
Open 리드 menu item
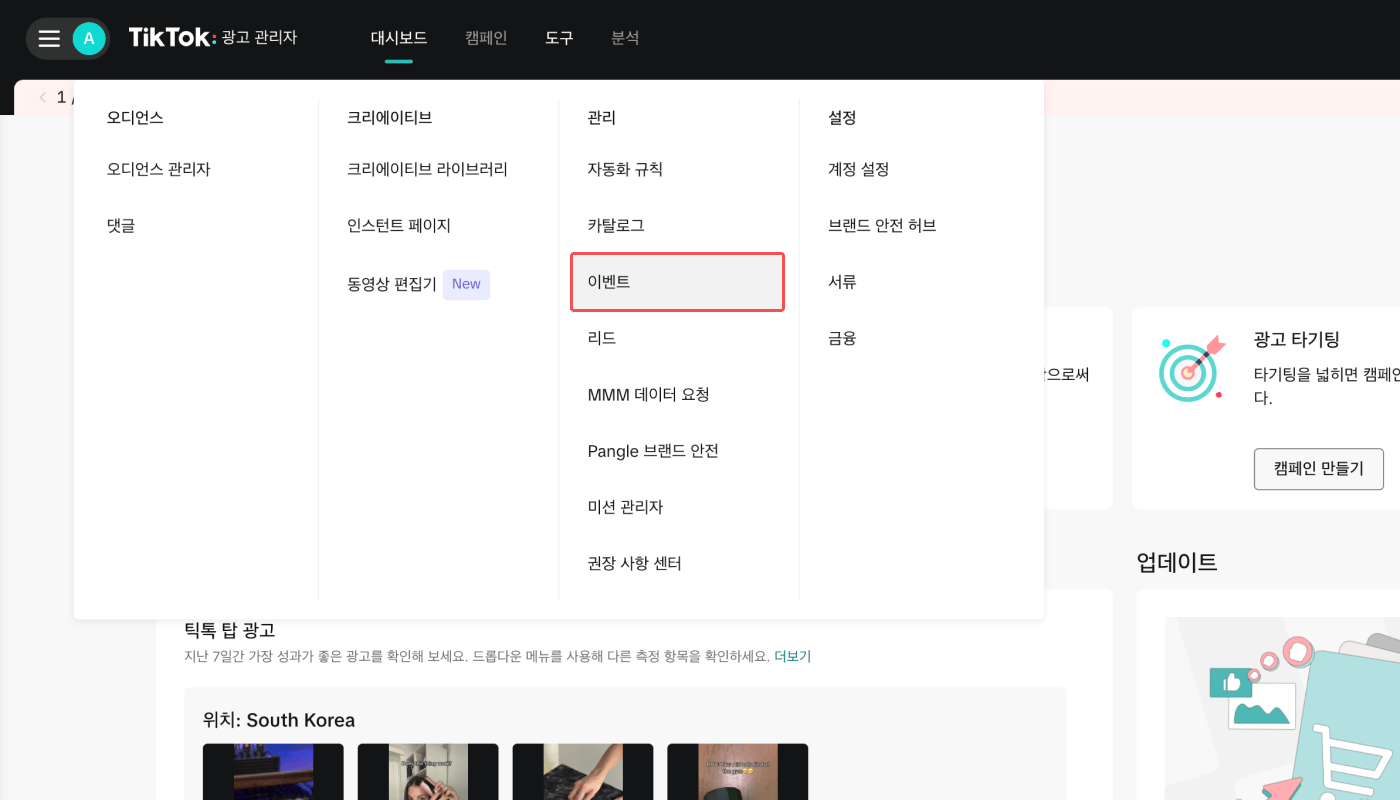pos(602,339)
